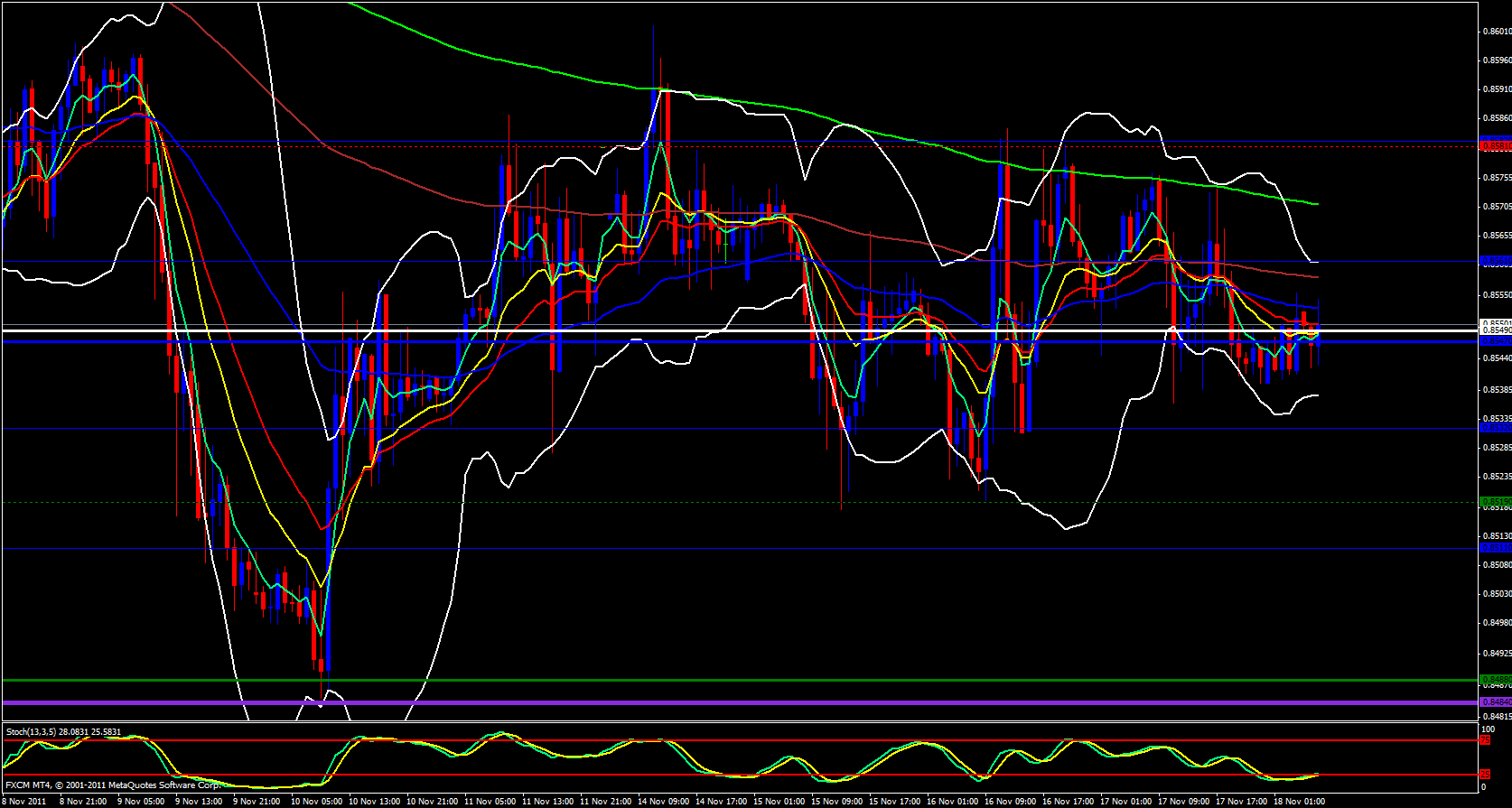This screenshot has width=1512, height=808.
Task: Click the 9 Nov 05:00 time label
Action: pos(140,802)
